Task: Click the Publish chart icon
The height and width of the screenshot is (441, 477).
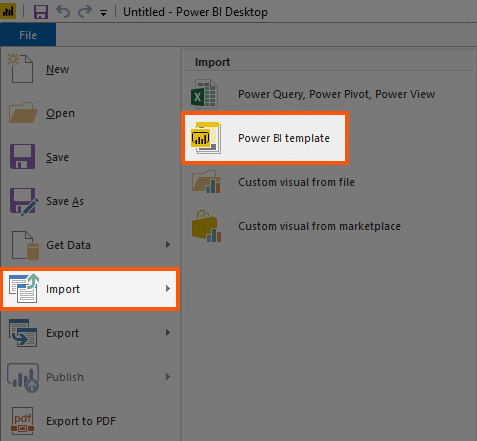Action: pos(23,377)
